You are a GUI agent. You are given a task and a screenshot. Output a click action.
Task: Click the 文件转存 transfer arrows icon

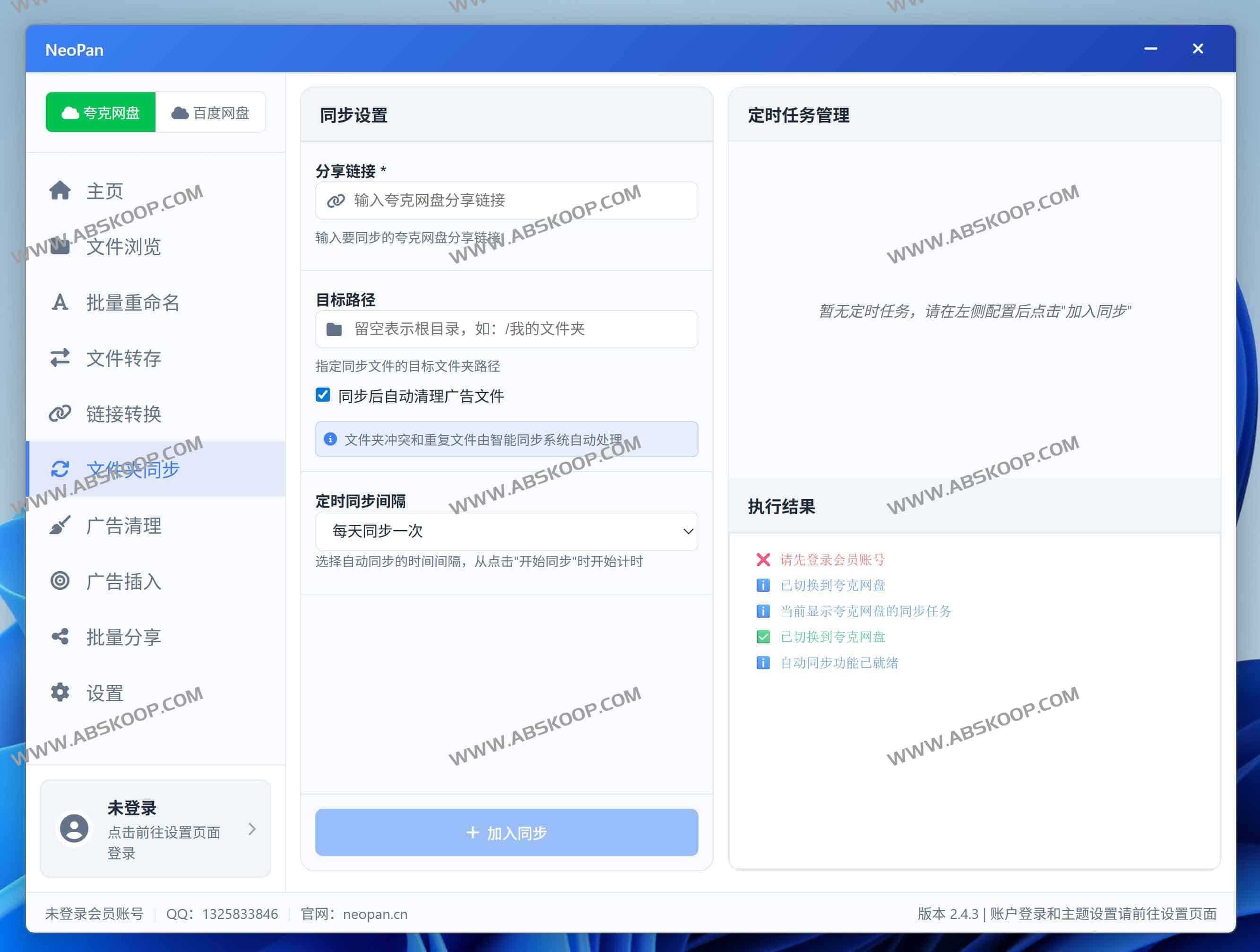click(x=60, y=358)
